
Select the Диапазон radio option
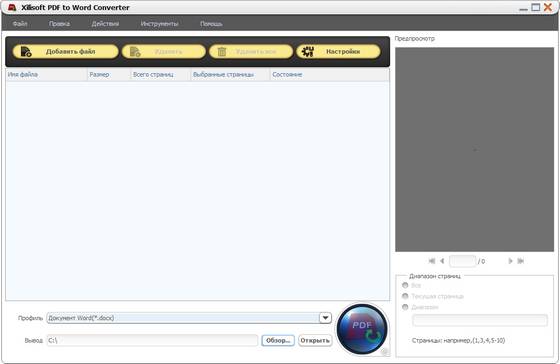(x=405, y=307)
